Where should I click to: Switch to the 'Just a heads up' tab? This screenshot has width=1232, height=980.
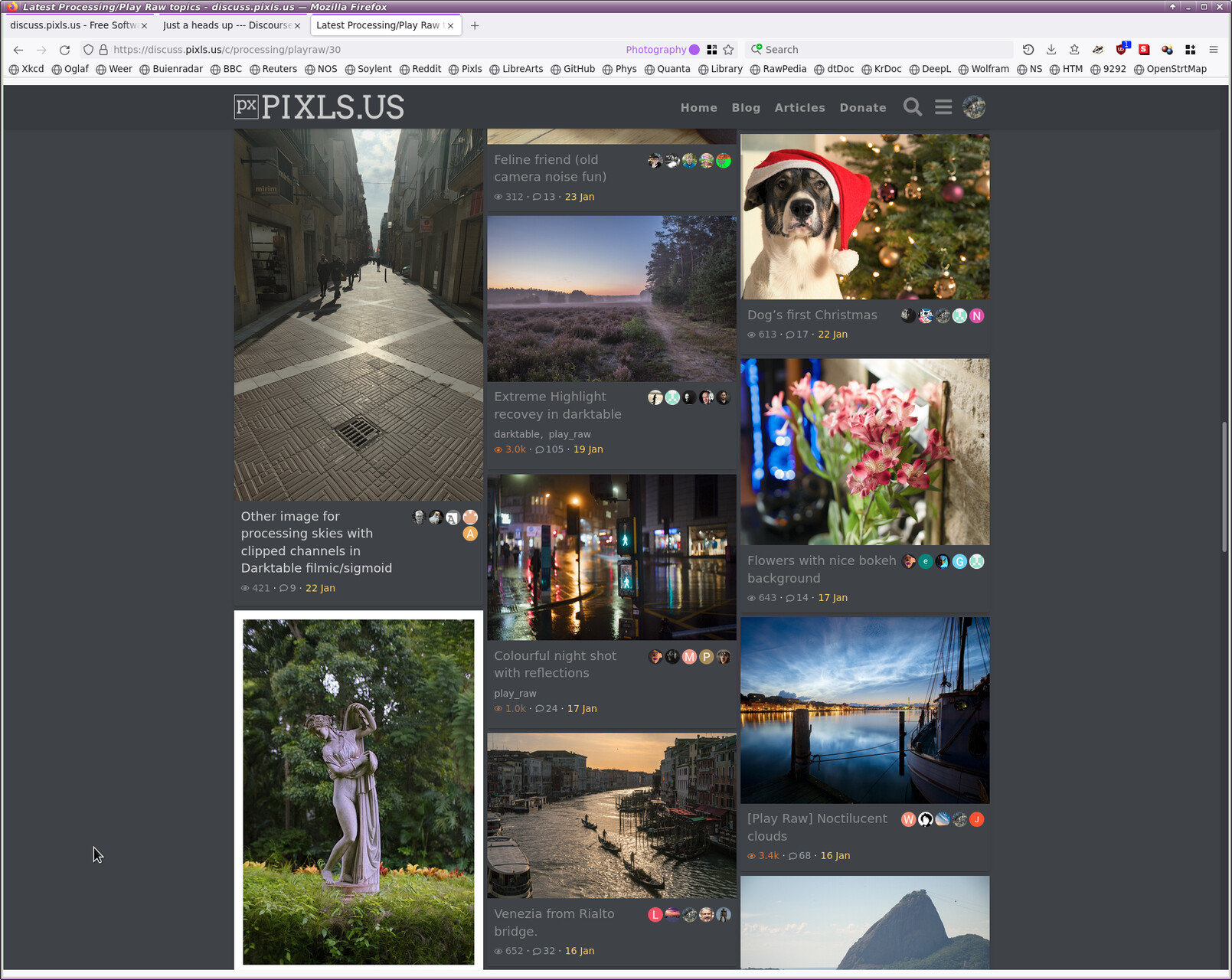click(x=226, y=25)
